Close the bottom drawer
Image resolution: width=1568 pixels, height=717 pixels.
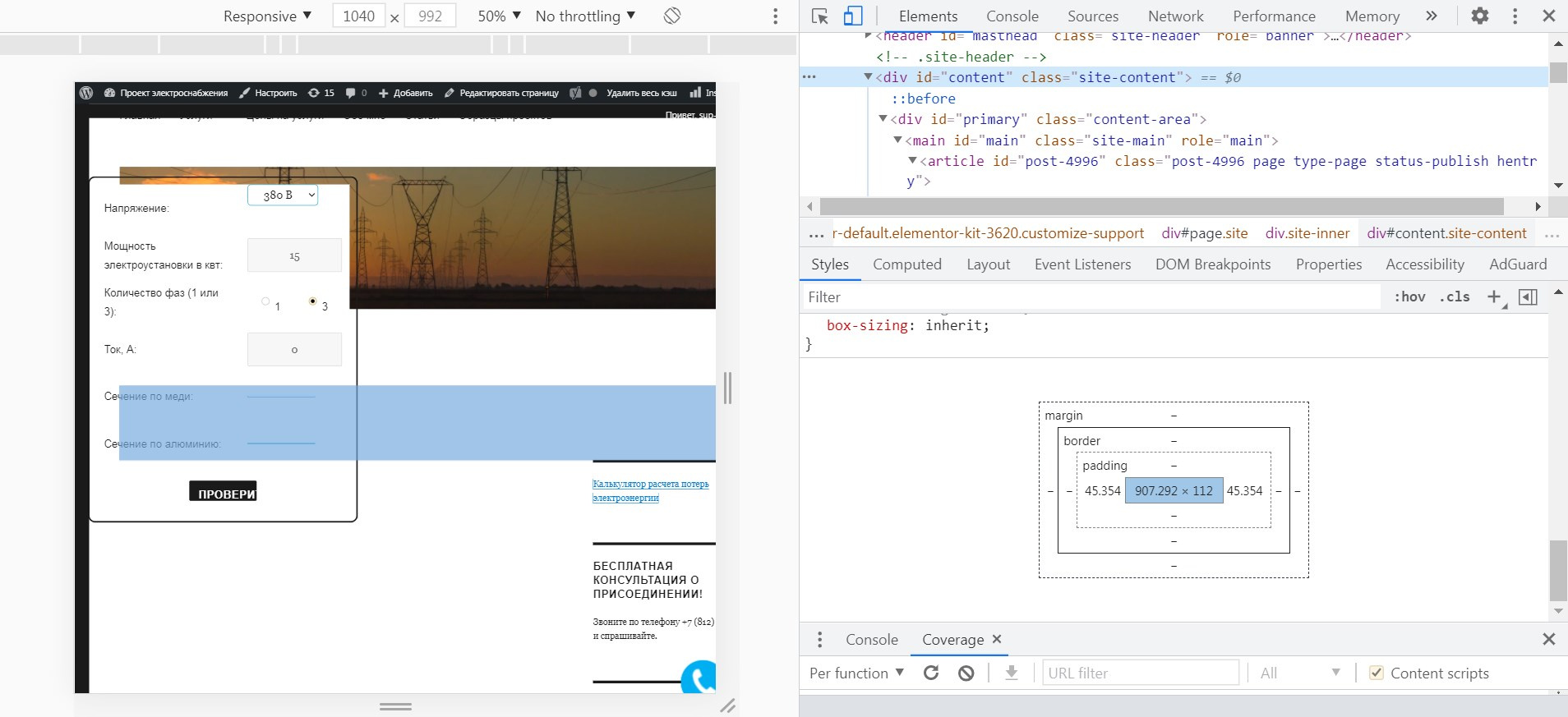pos(1549,639)
